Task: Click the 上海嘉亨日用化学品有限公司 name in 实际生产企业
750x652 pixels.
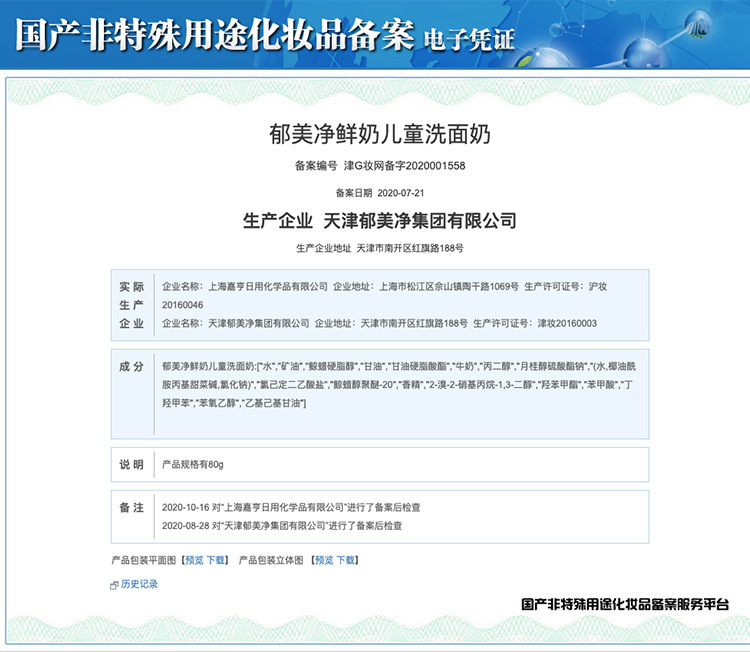Action: [x=268, y=287]
